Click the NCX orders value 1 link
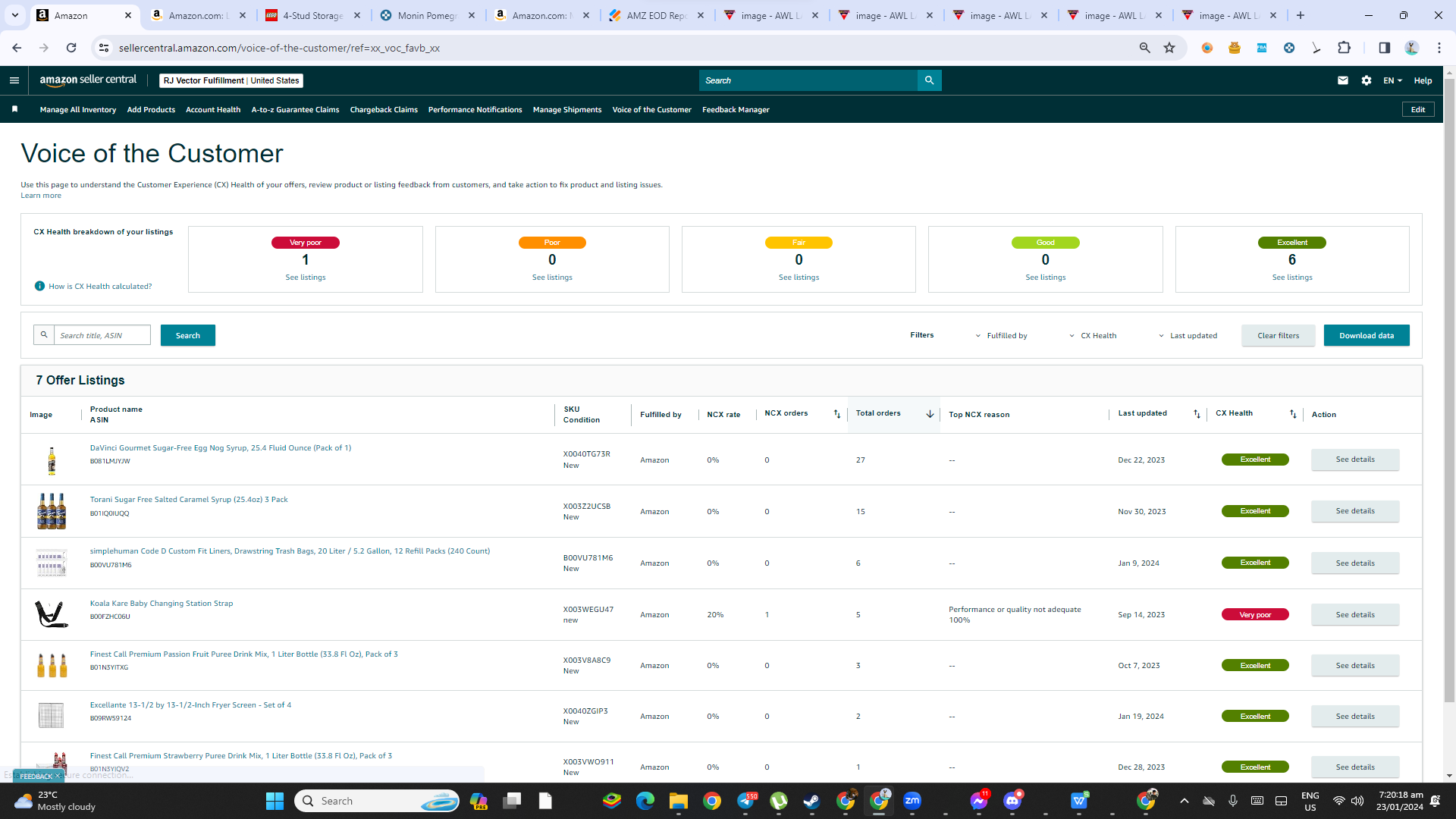Screen dimensions: 1456x819 (x=767, y=615)
